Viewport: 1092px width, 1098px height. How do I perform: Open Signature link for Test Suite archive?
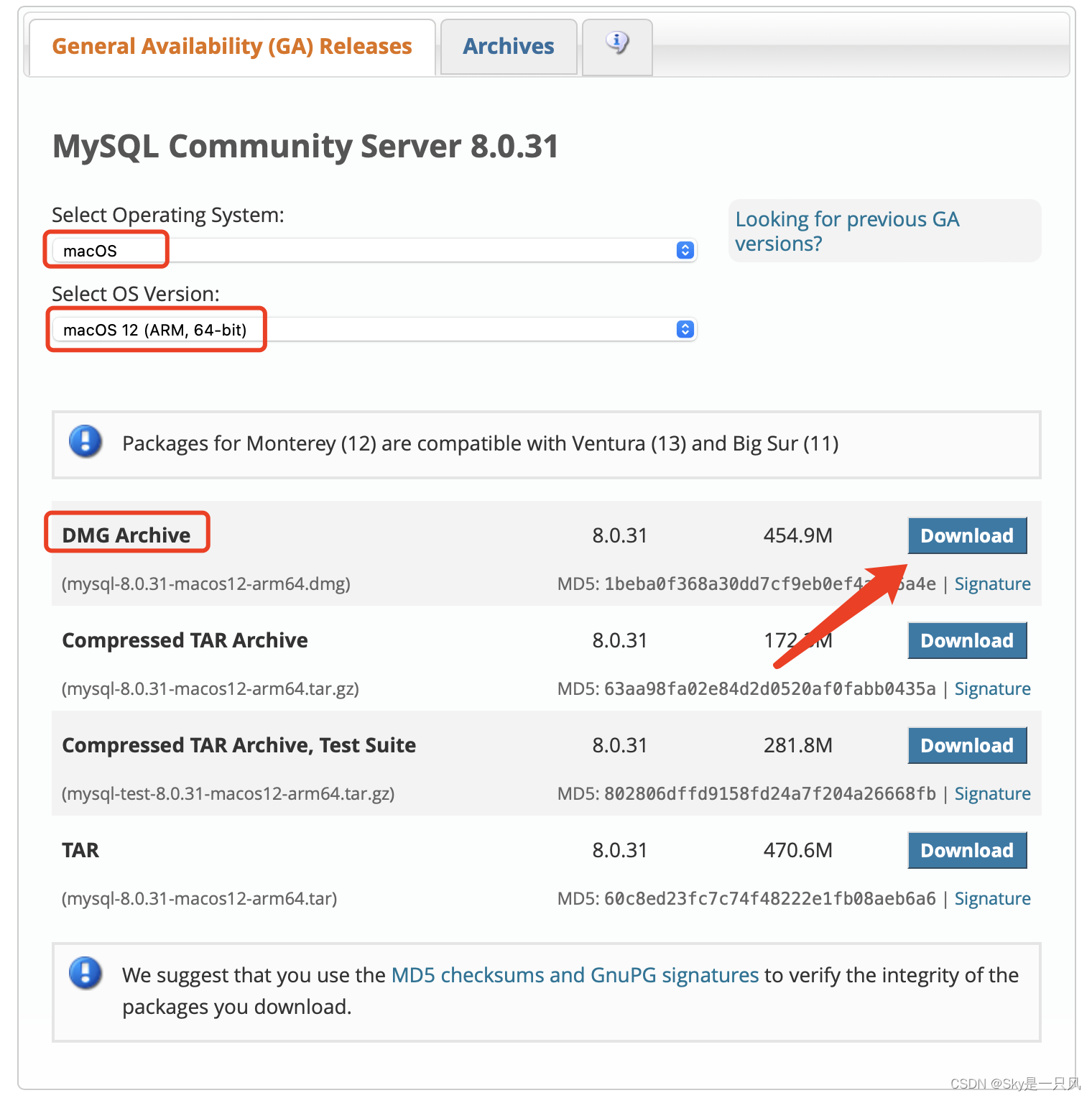point(992,793)
